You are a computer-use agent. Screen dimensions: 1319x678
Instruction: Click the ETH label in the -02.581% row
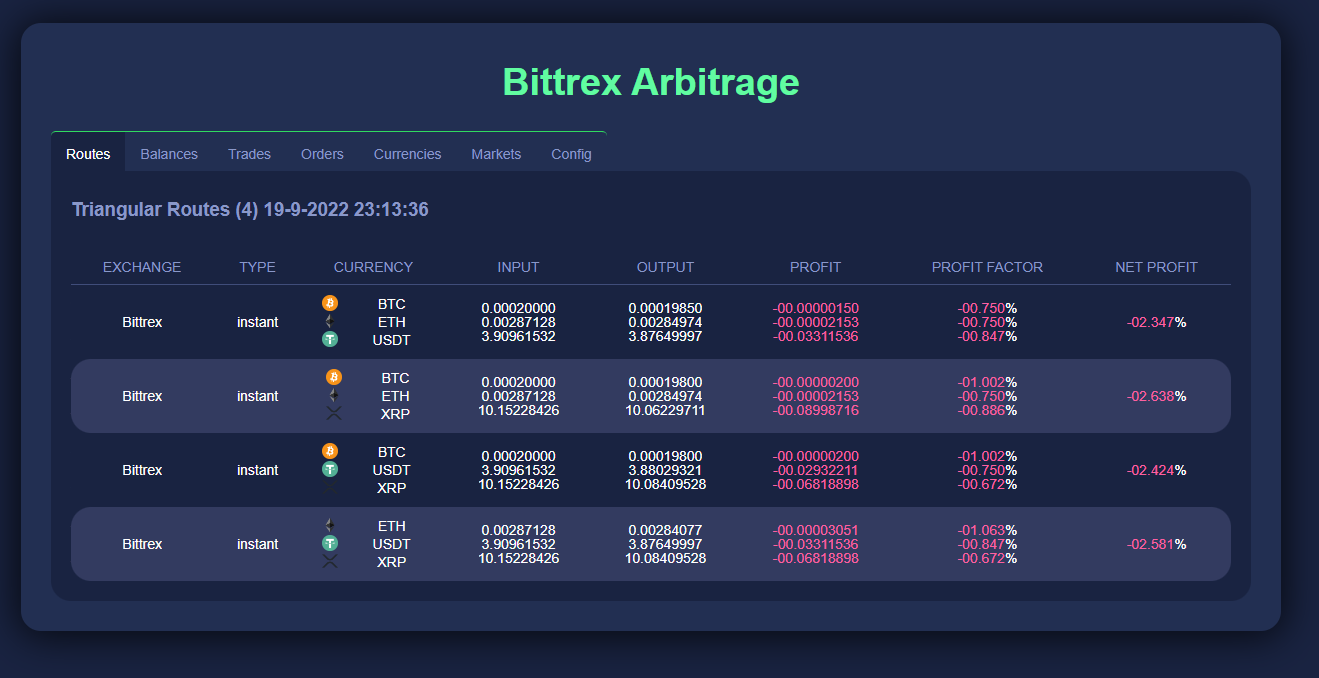[x=391, y=526]
